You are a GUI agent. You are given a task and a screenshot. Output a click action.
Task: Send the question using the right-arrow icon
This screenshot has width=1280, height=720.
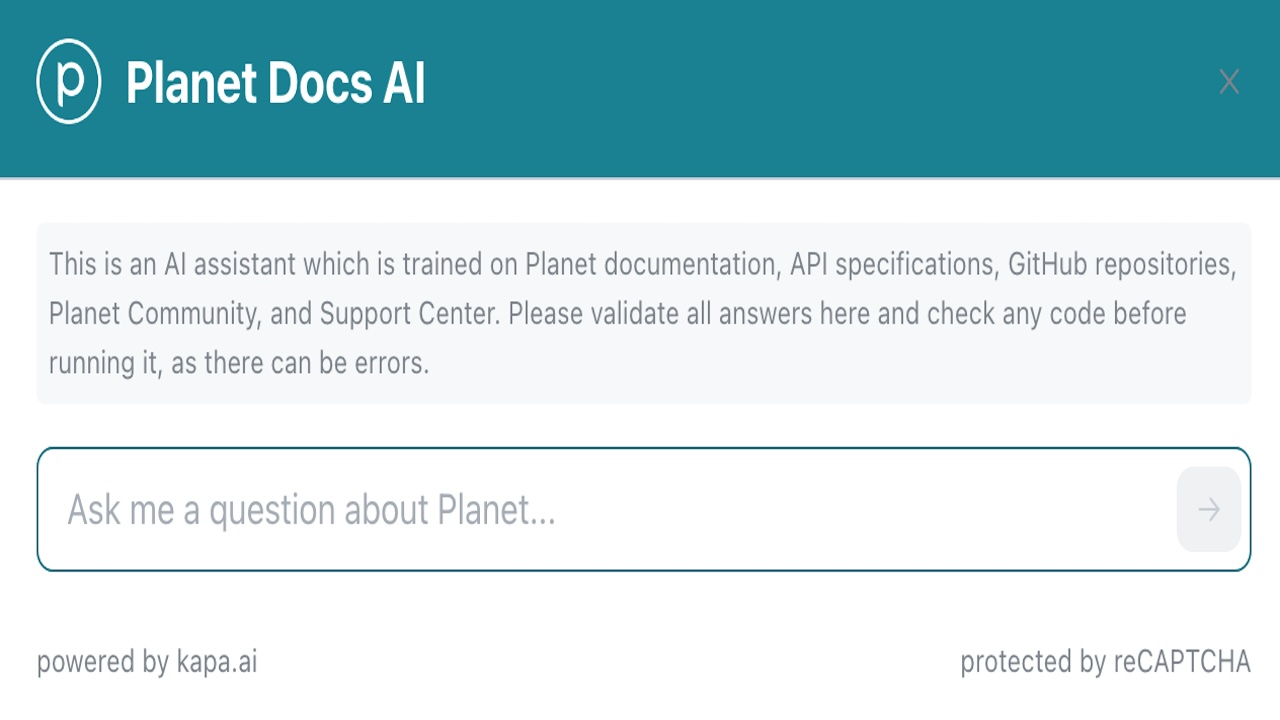[1209, 510]
